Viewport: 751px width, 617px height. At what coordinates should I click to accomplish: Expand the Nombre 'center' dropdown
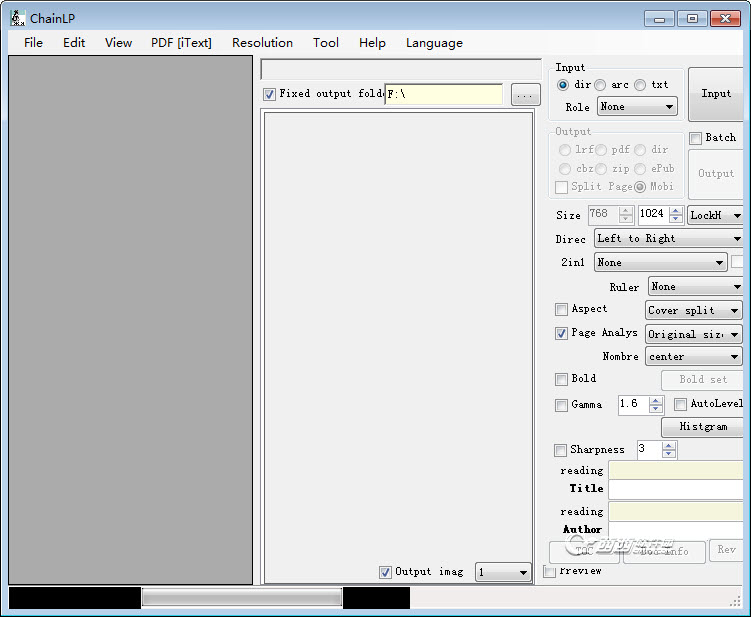[694, 357]
